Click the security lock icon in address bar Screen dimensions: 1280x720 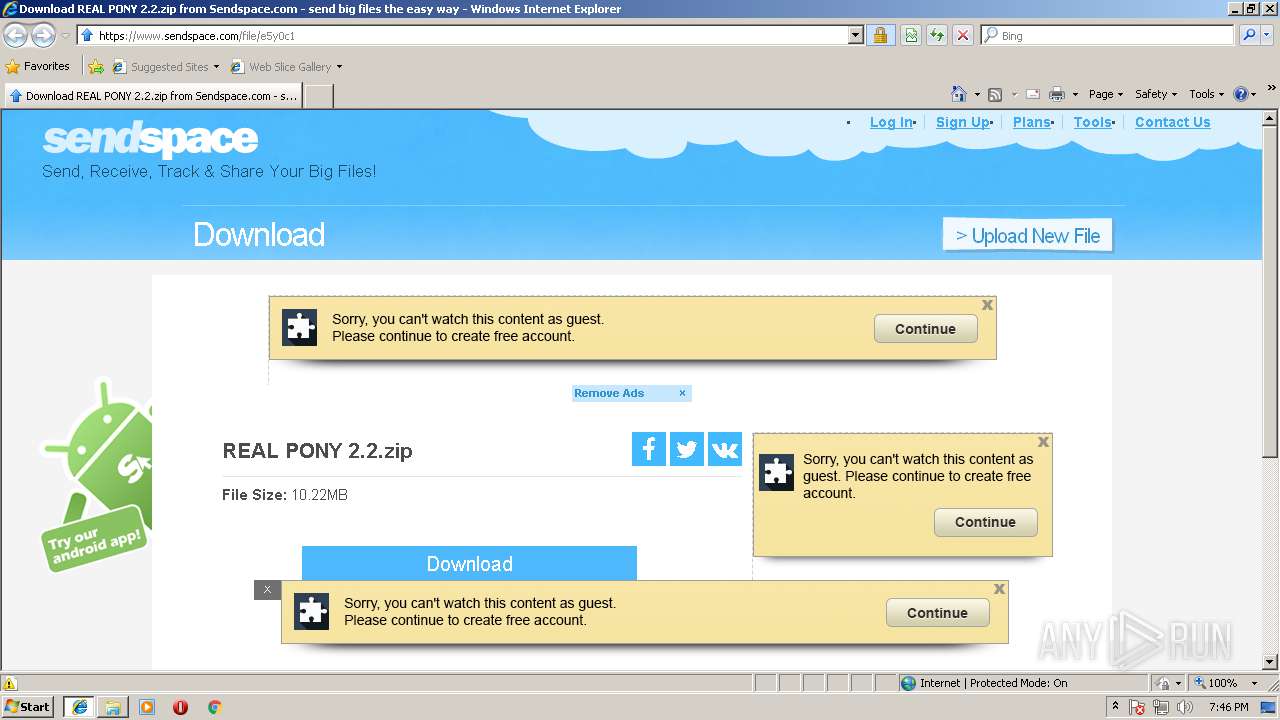pos(880,35)
